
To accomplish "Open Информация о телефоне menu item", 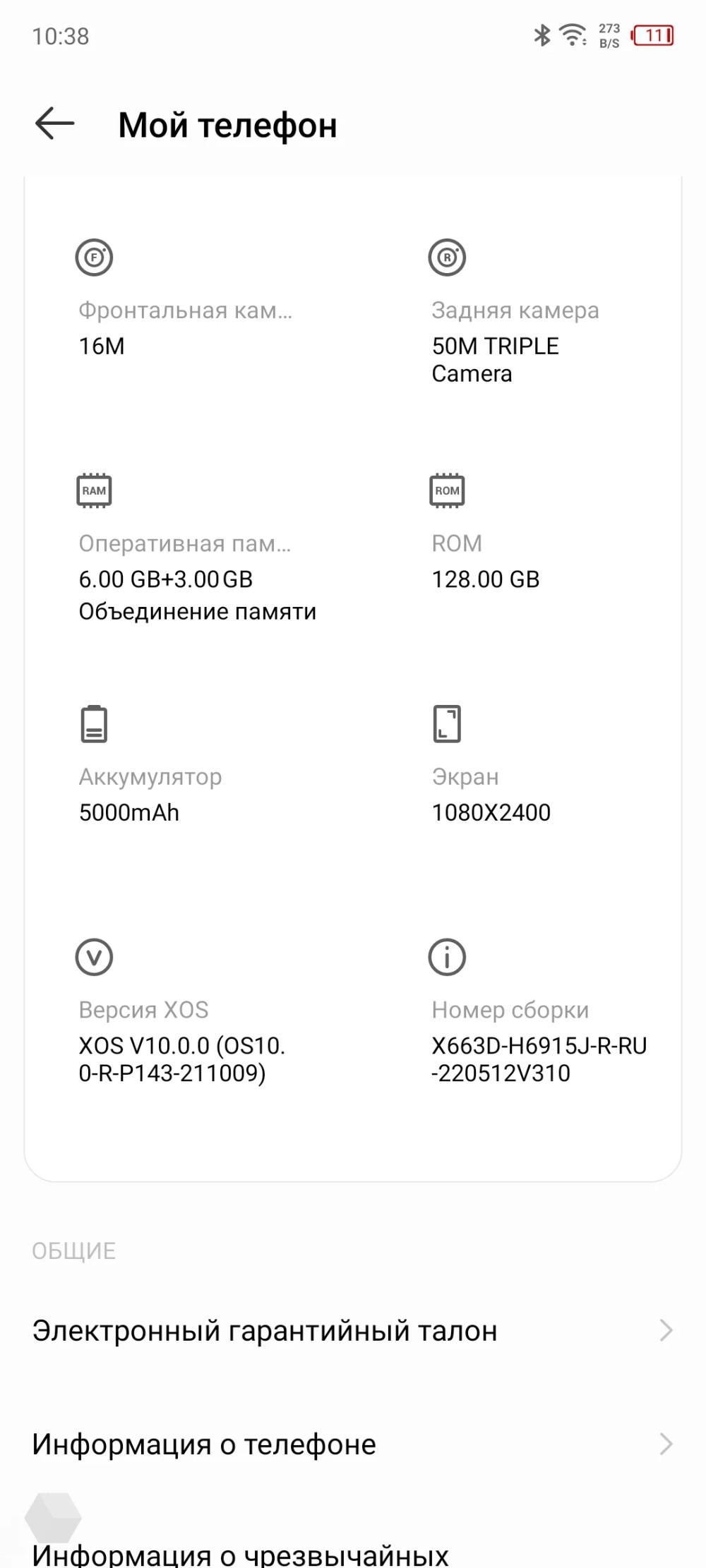I will click(x=205, y=1444).
